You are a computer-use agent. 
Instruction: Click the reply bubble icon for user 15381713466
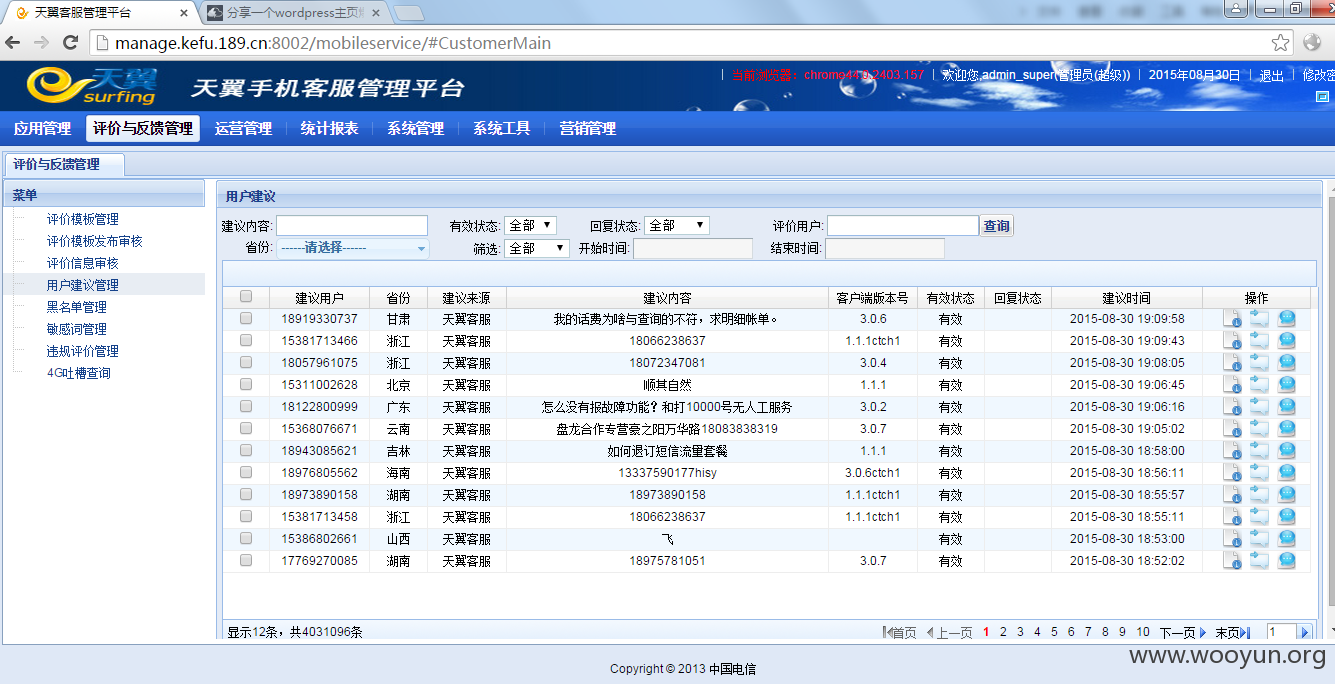[x=1287, y=341]
